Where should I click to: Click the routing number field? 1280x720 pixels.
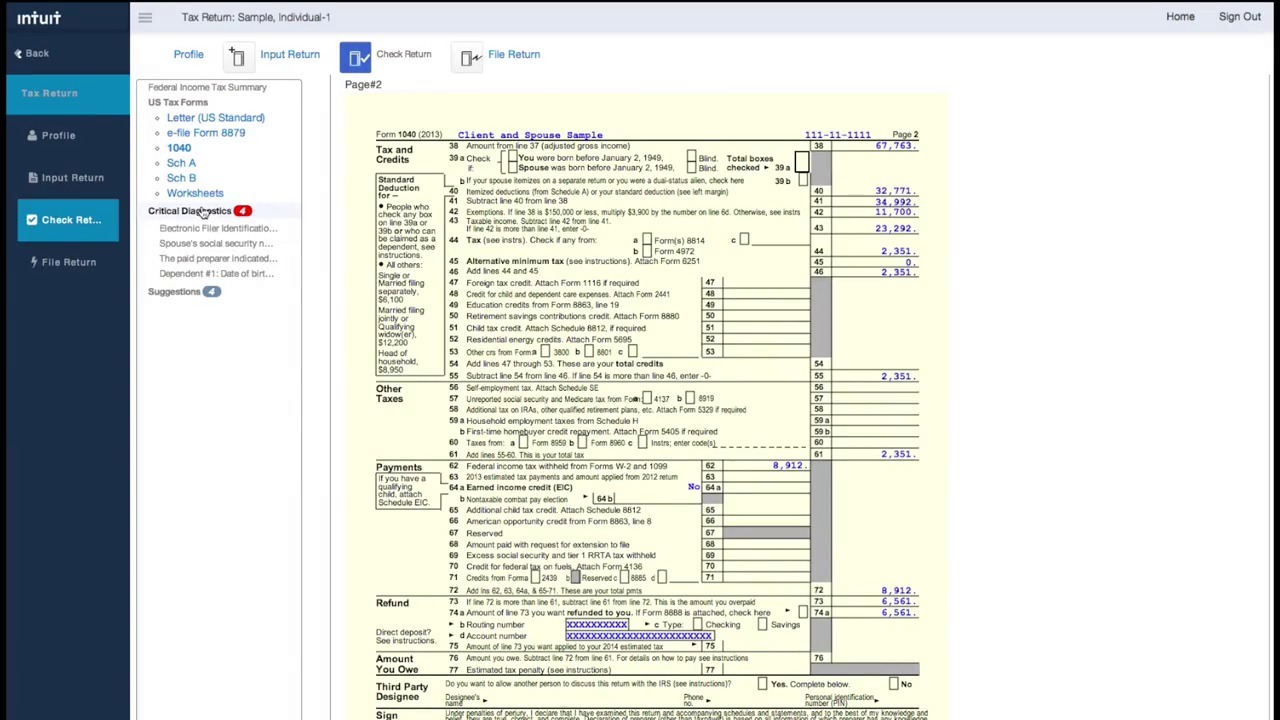coord(597,625)
